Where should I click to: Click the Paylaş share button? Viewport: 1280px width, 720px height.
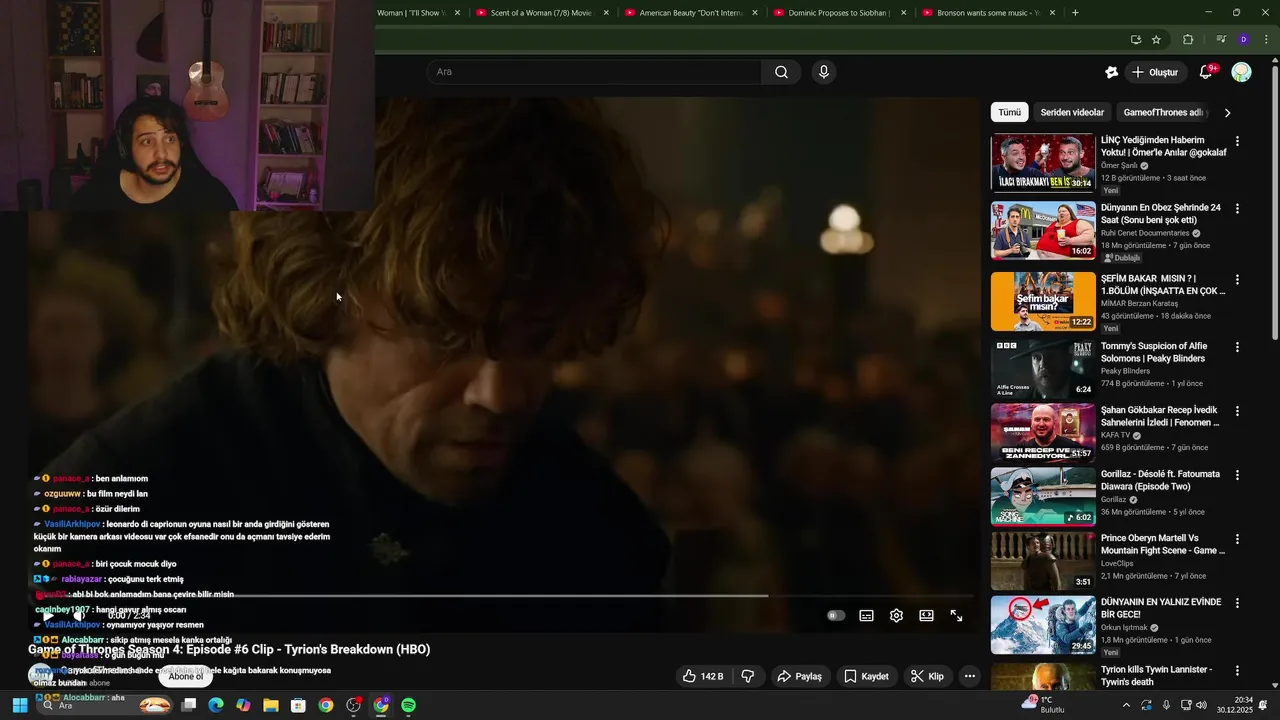[799, 676]
